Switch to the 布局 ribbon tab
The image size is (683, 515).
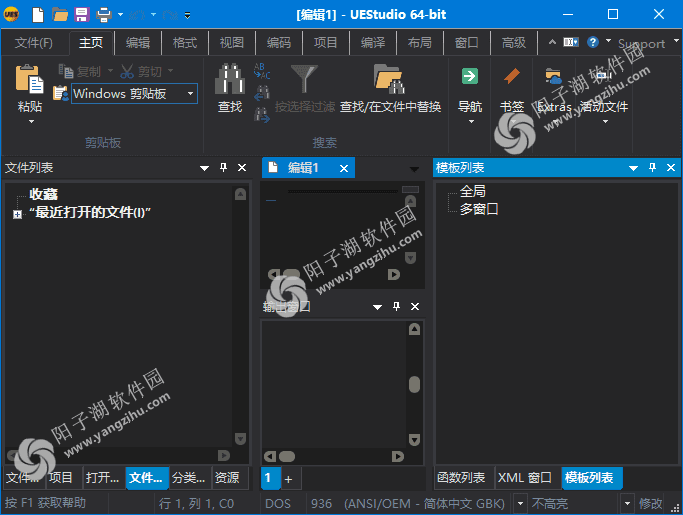point(419,43)
